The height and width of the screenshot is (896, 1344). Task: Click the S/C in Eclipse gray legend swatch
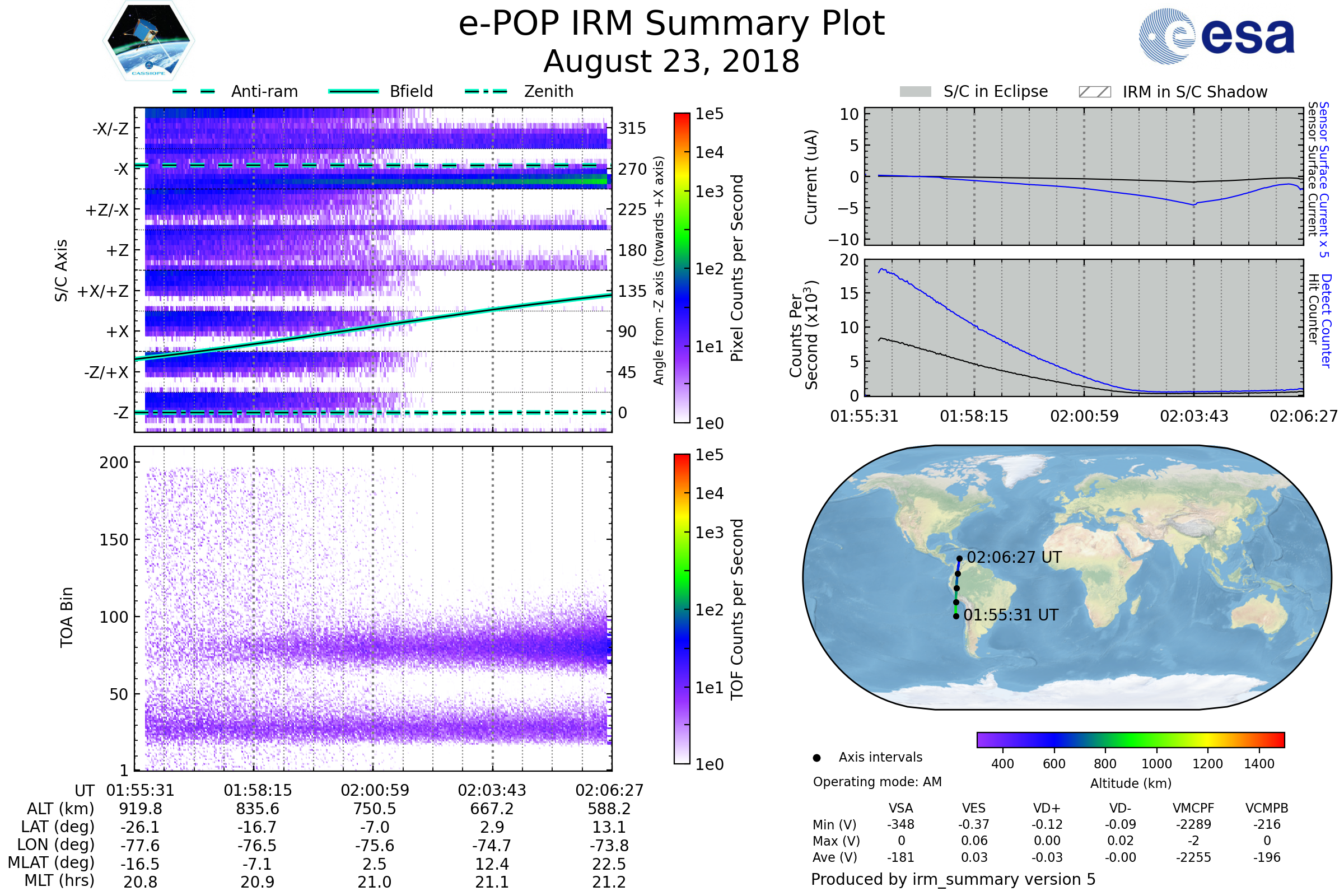tap(916, 92)
